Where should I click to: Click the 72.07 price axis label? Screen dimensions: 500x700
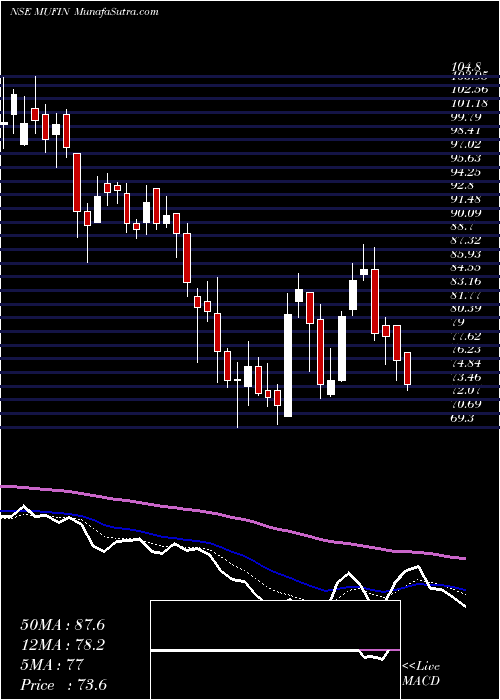click(x=467, y=392)
